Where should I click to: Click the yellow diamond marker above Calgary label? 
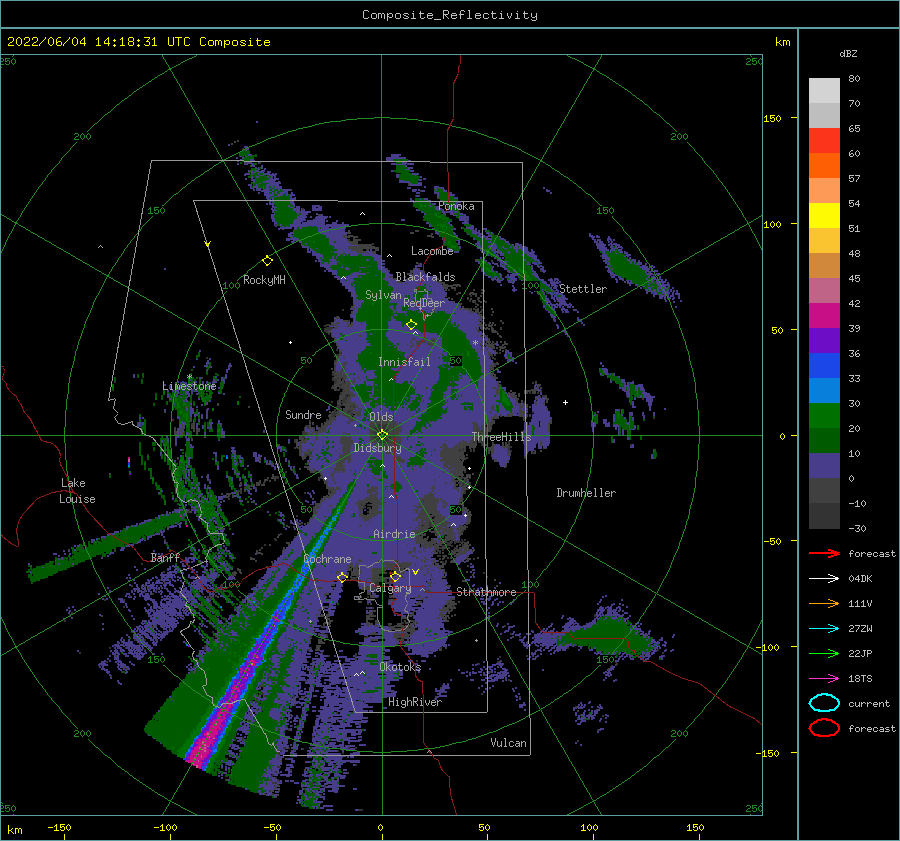click(395, 576)
